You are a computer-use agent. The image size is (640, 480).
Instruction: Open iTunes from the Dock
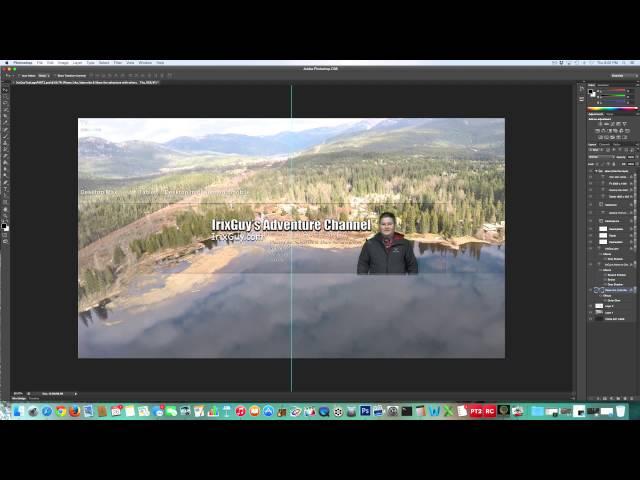coord(240,411)
